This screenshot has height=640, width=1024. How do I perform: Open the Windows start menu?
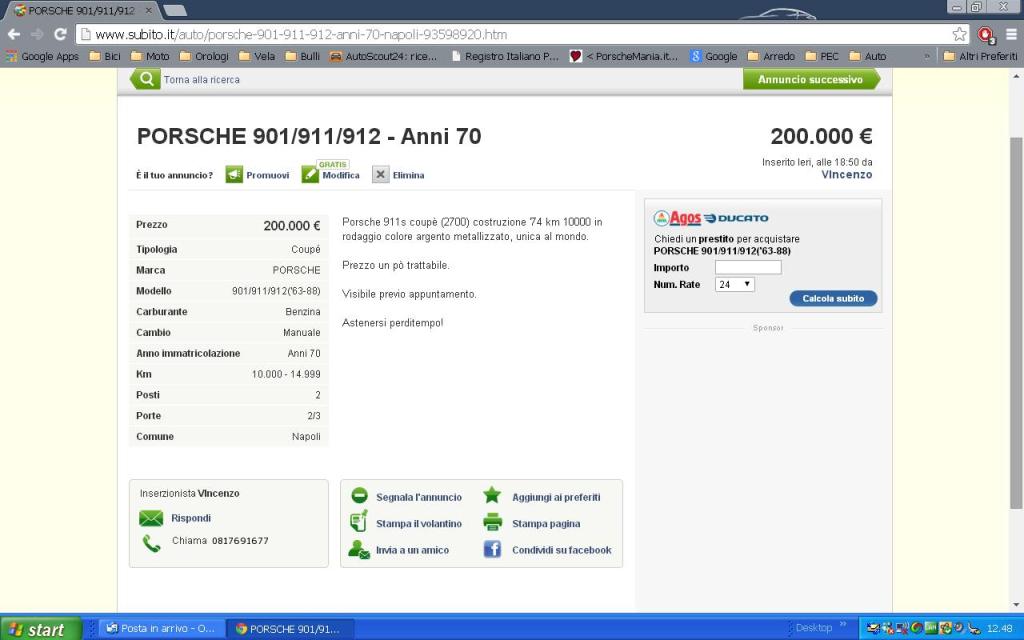click(40, 629)
